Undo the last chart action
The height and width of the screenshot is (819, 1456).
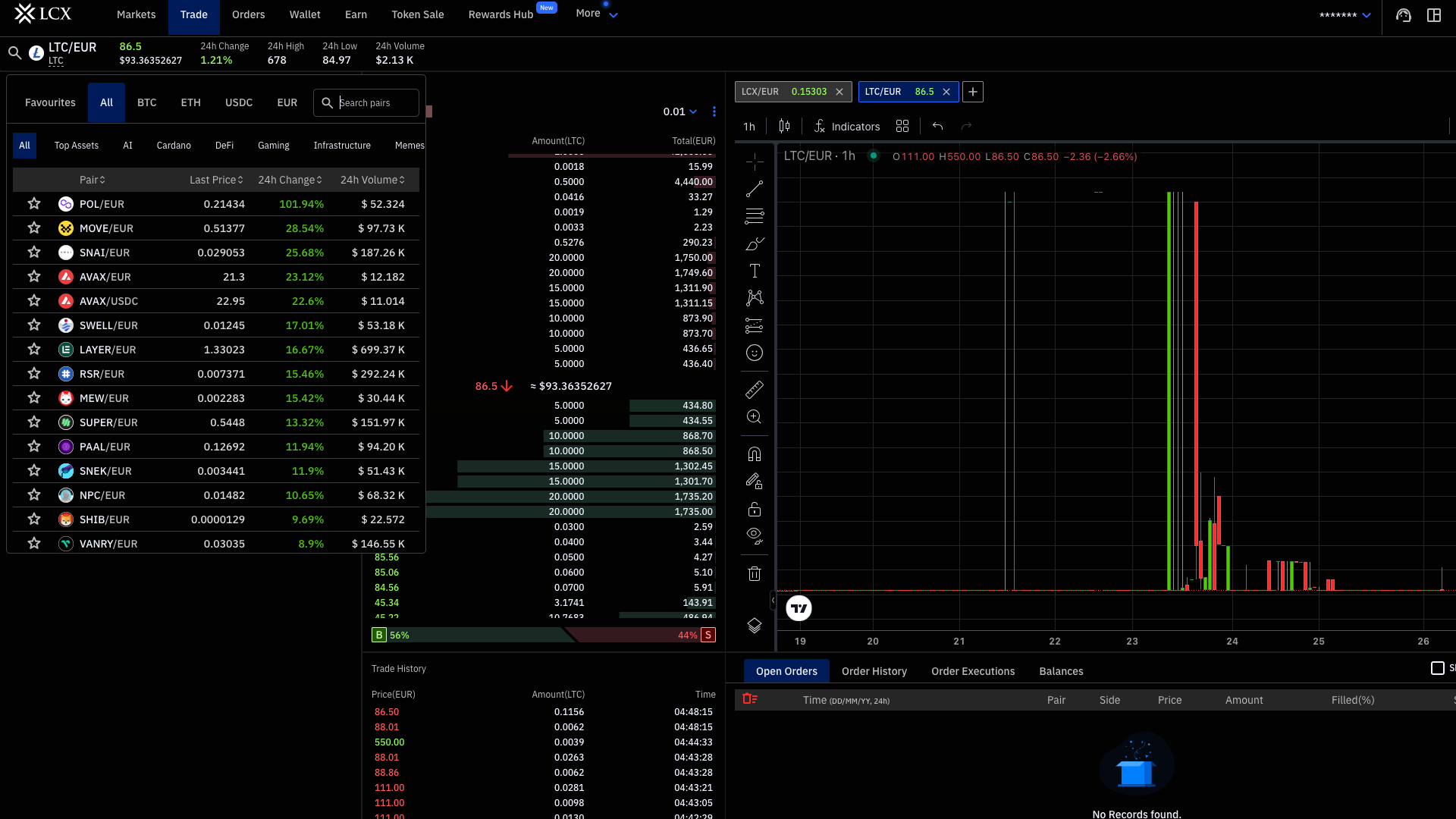click(938, 127)
